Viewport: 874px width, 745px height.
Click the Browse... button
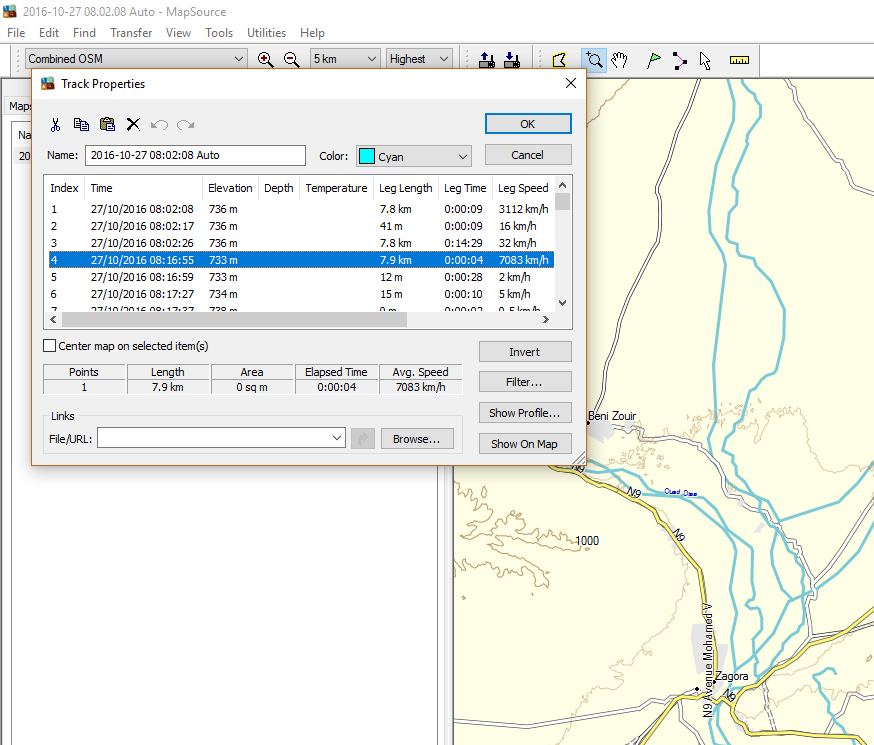click(417, 439)
